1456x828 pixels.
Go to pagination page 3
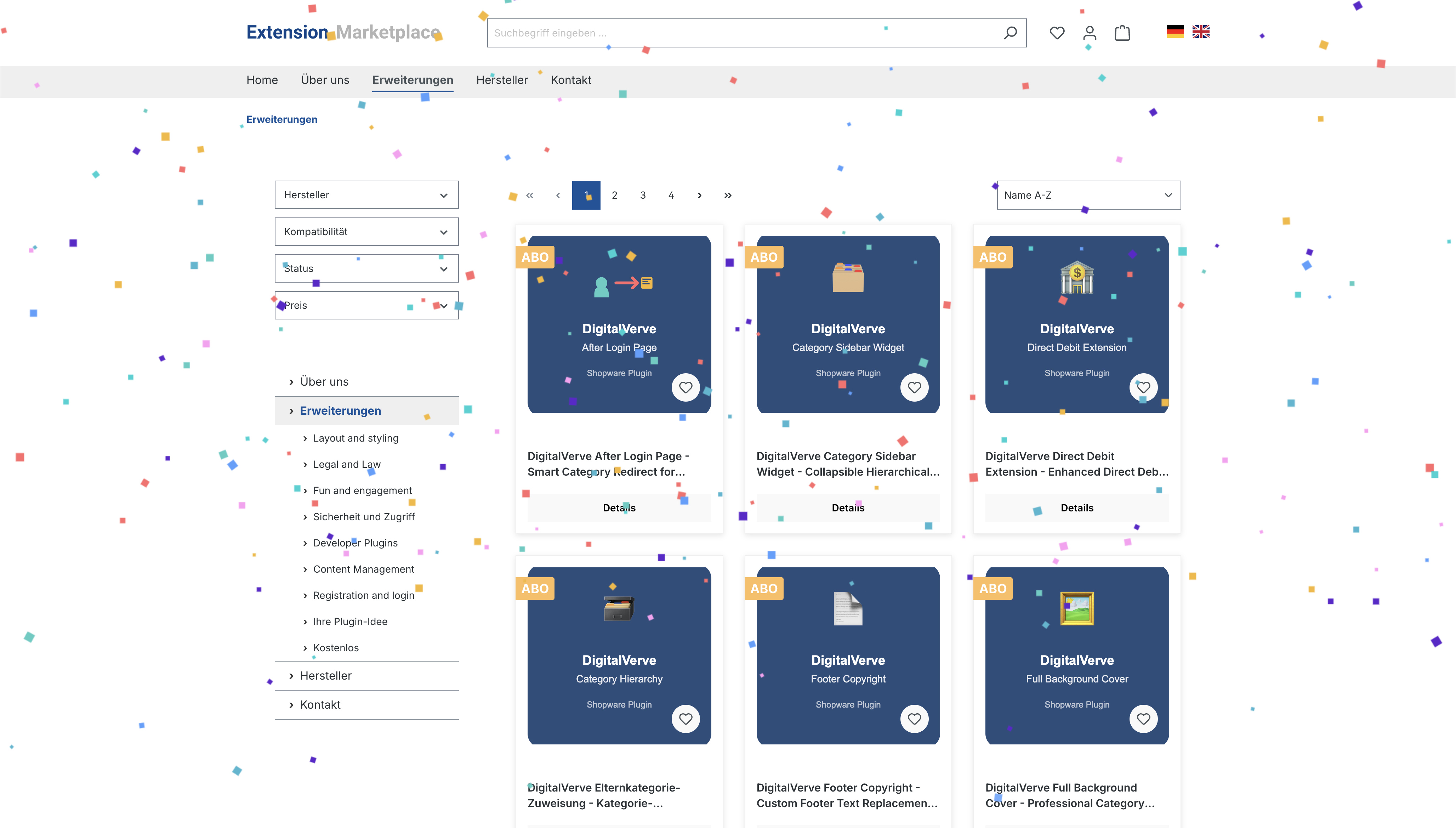[642, 195]
